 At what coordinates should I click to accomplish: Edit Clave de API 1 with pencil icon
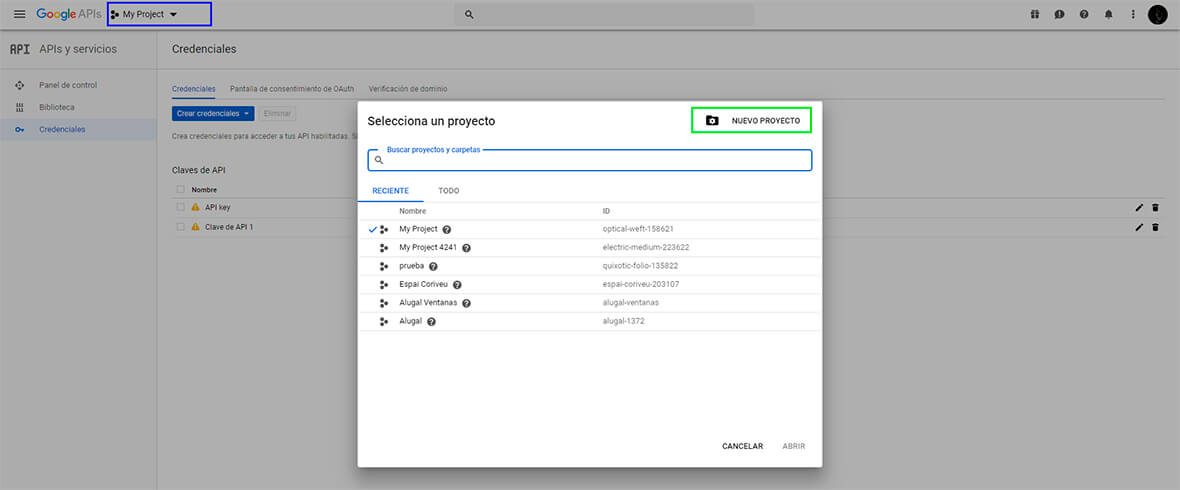[1139, 227]
